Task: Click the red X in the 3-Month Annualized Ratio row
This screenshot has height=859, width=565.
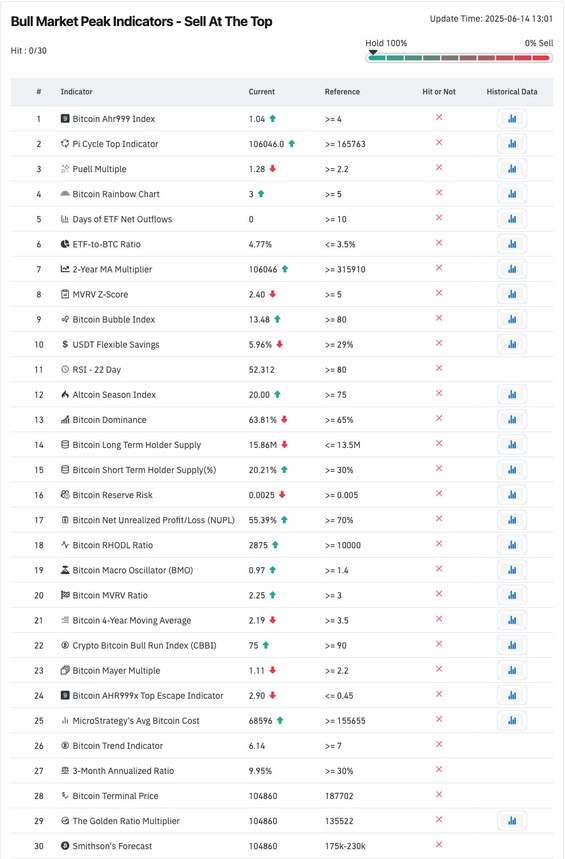Action: pyautogui.click(x=439, y=769)
